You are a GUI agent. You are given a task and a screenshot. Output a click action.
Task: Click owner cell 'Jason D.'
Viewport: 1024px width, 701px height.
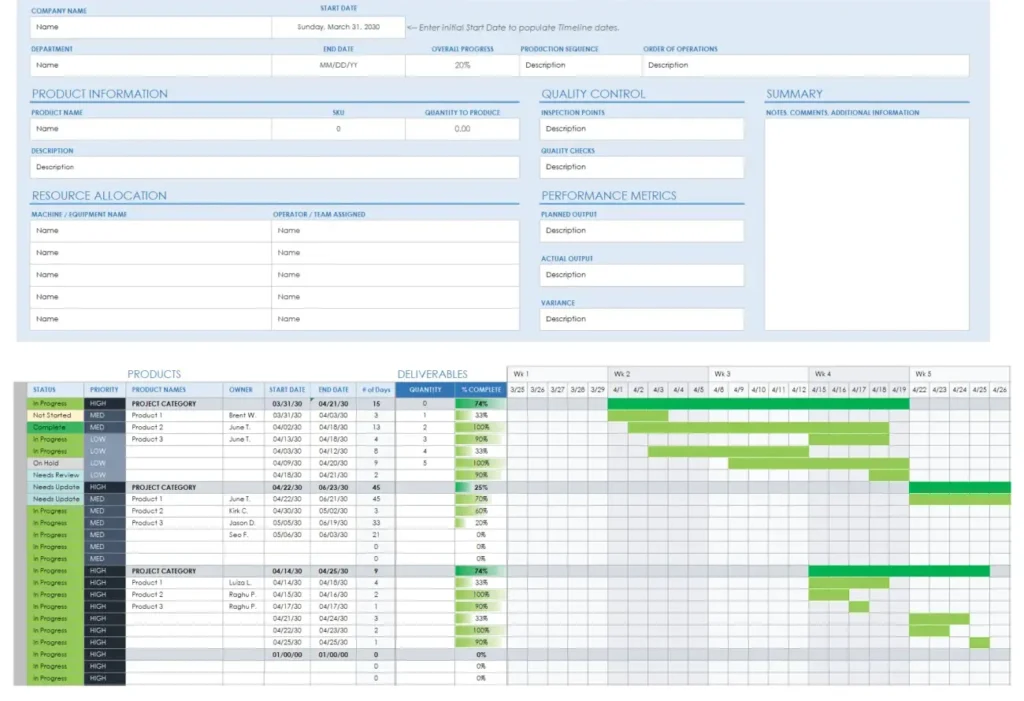pyautogui.click(x=243, y=523)
